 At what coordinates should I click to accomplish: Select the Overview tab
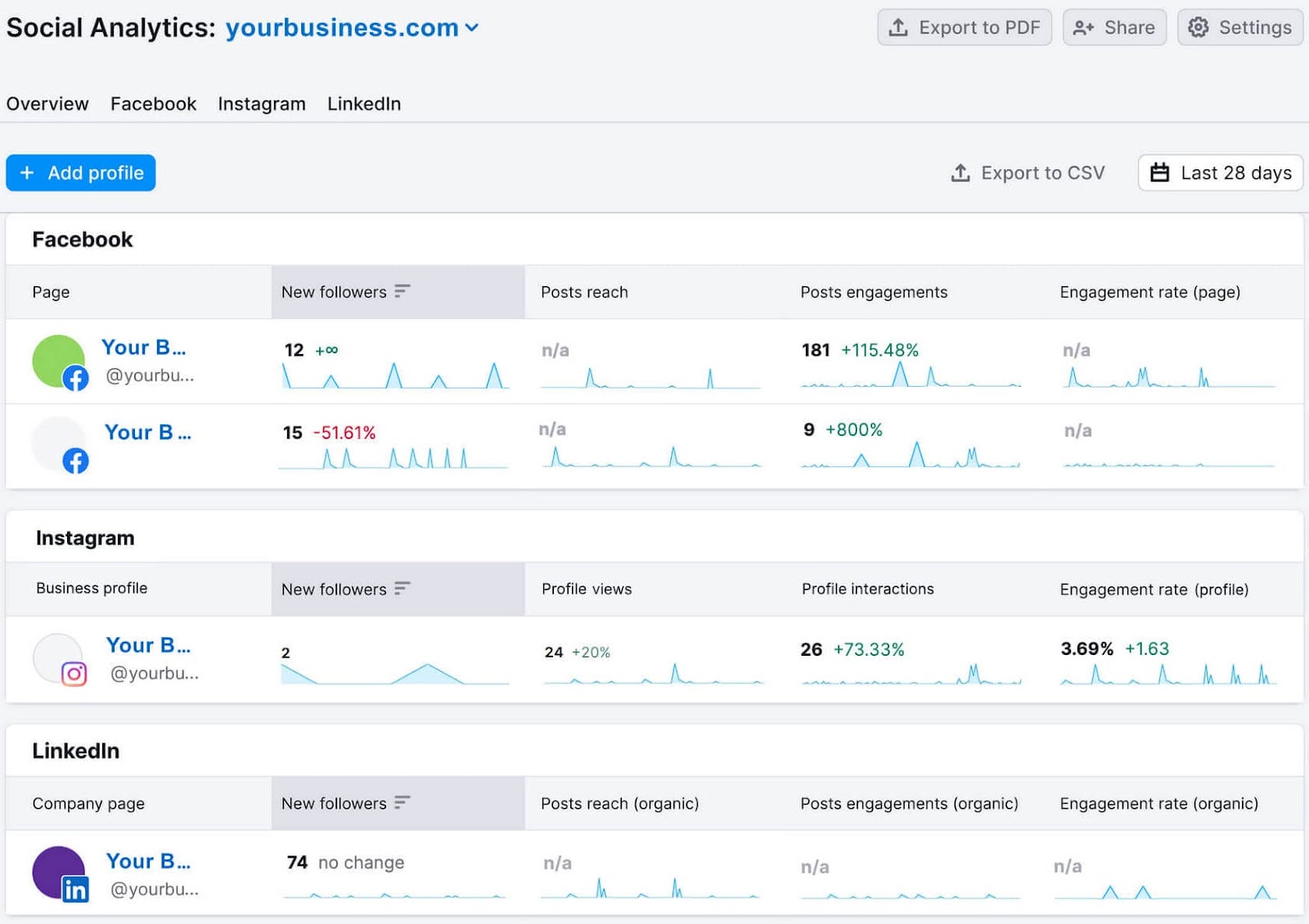pos(47,104)
